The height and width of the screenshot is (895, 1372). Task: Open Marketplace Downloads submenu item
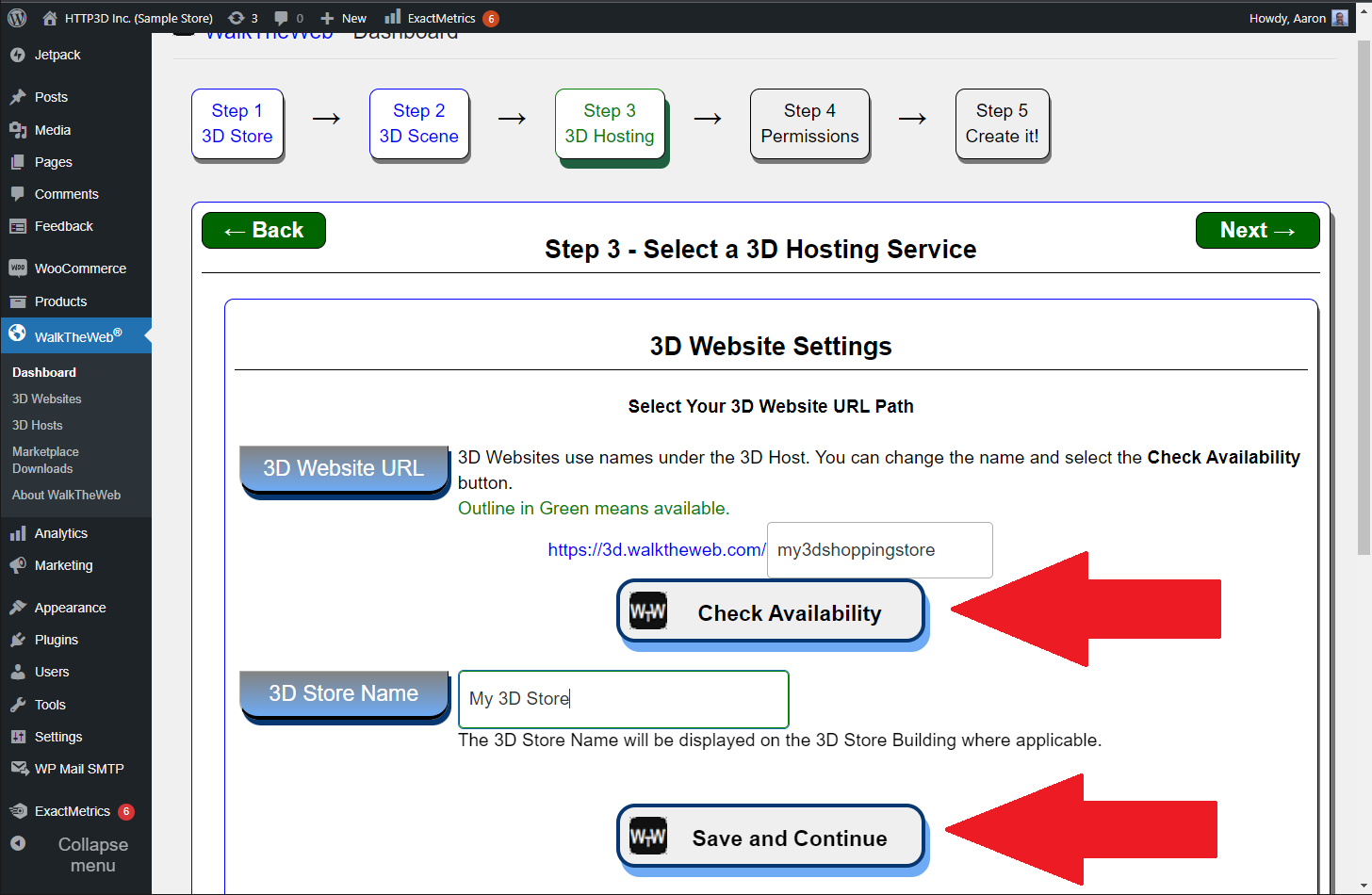tap(45, 460)
